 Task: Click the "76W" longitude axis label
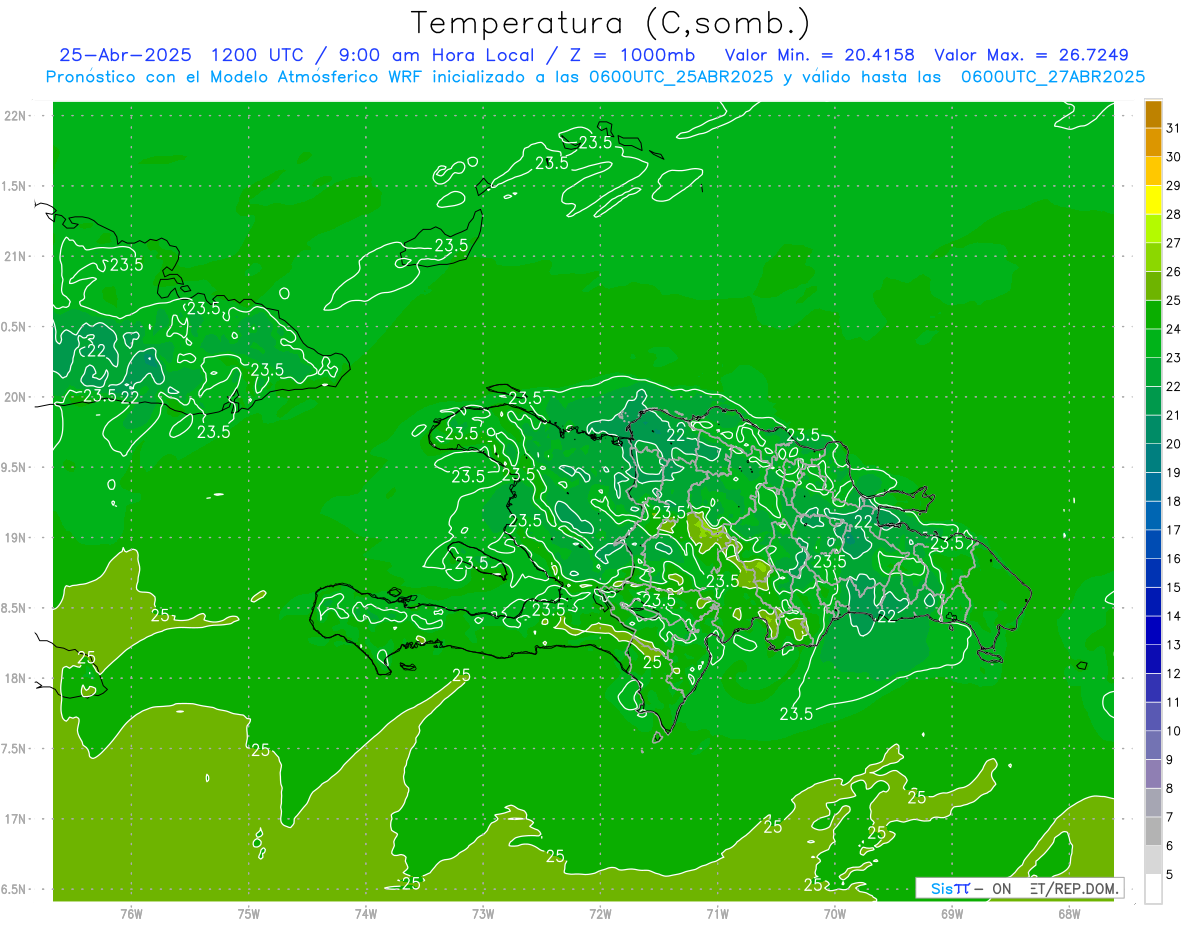(131, 913)
